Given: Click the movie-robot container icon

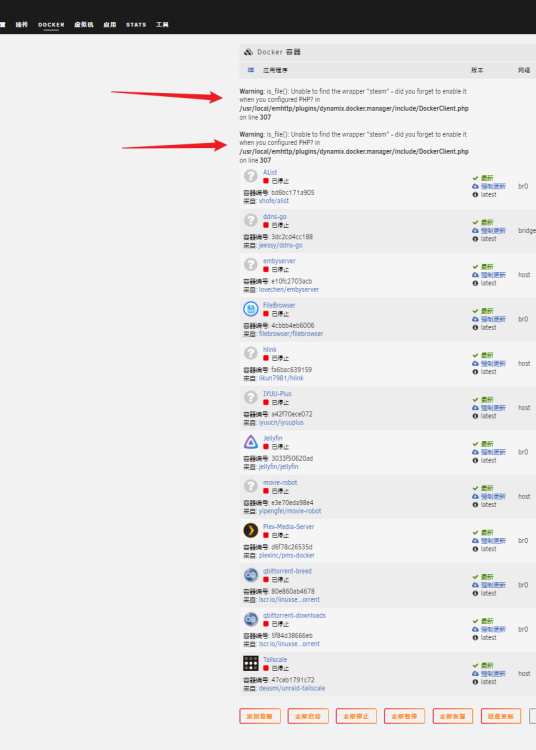Looking at the screenshot, I should click(251, 486).
